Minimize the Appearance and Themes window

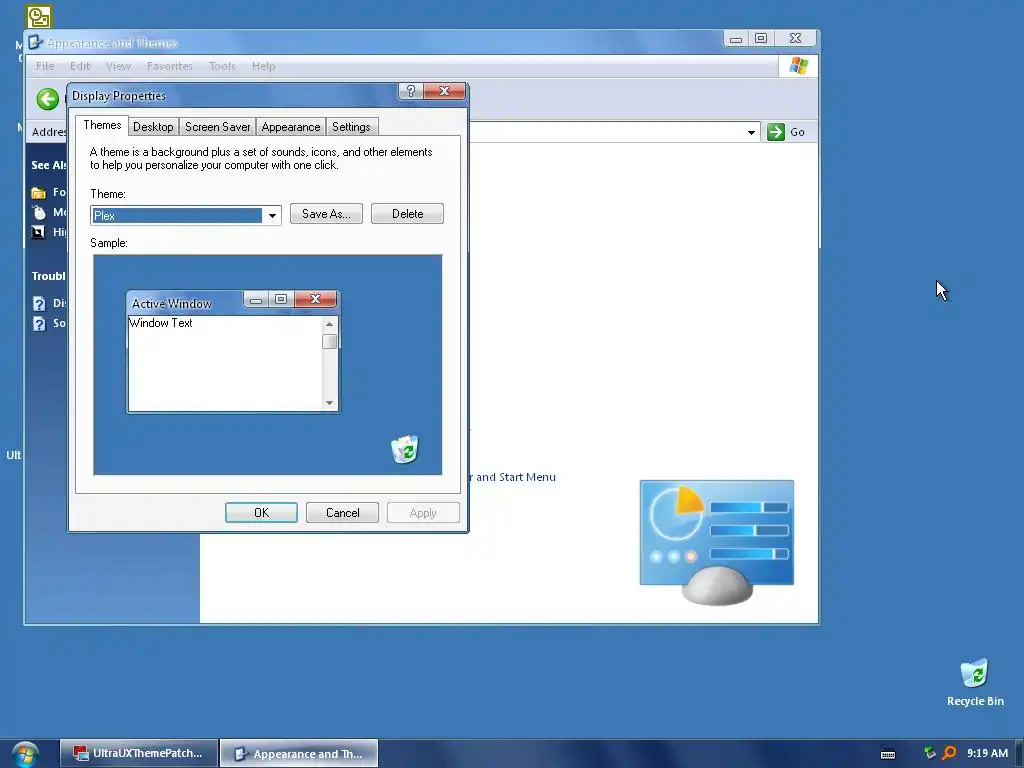tap(736, 39)
